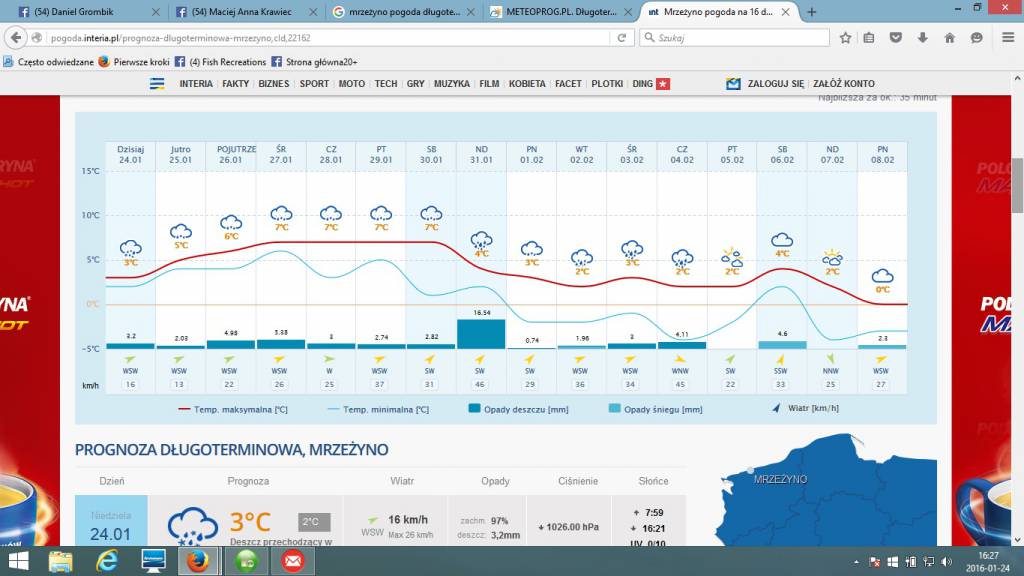Open the Interia hamburger menu icon
Screen dimensions: 1024x576
pyautogui.click(x=157, y=84)
